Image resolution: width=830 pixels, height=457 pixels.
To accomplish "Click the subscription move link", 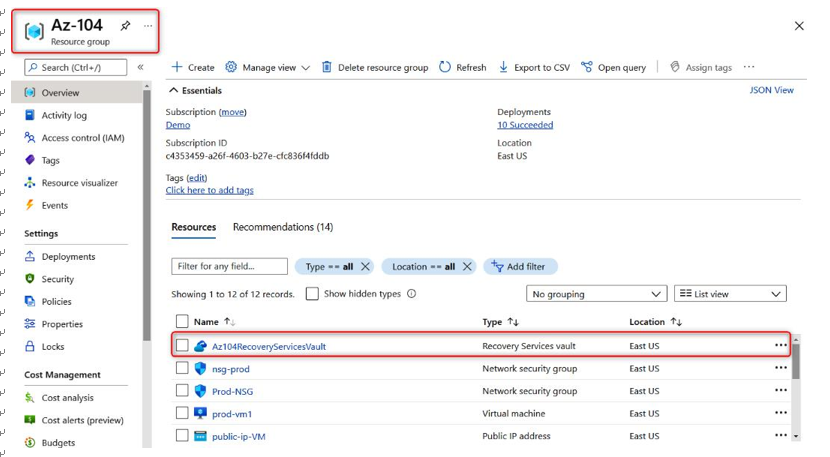I will click(x=232, y=112).
